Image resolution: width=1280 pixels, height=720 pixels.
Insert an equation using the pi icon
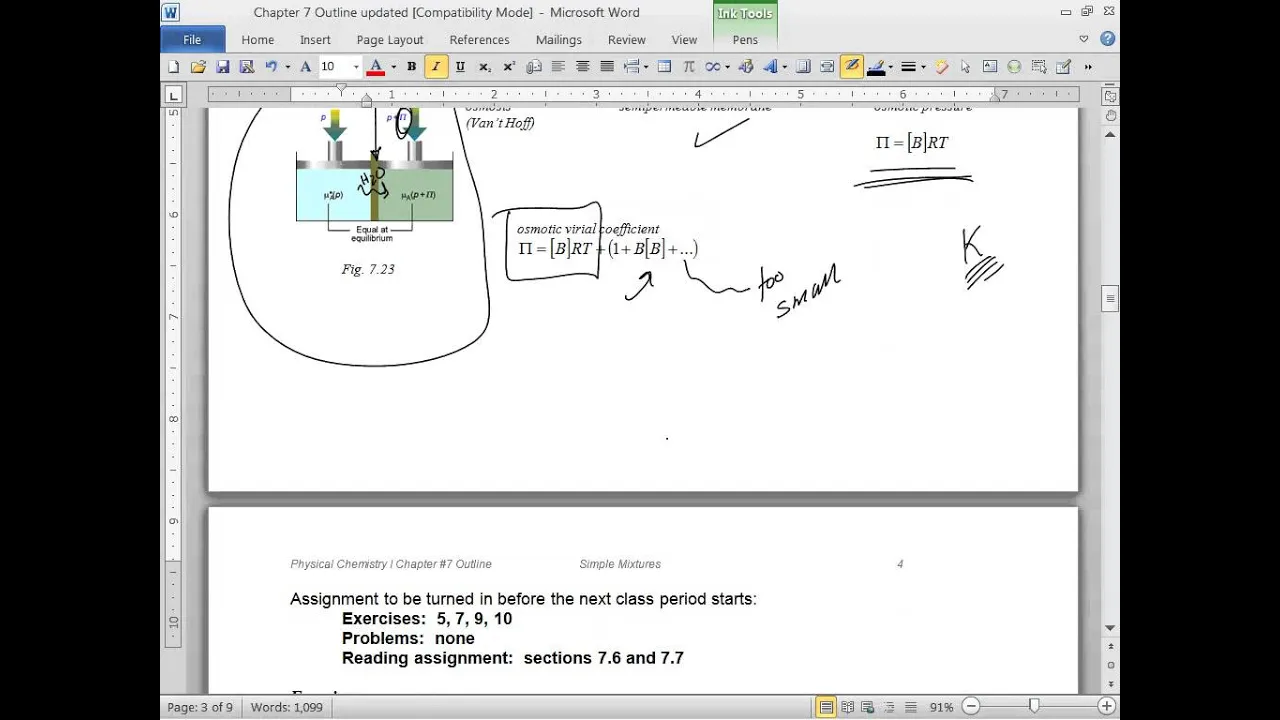688,67
